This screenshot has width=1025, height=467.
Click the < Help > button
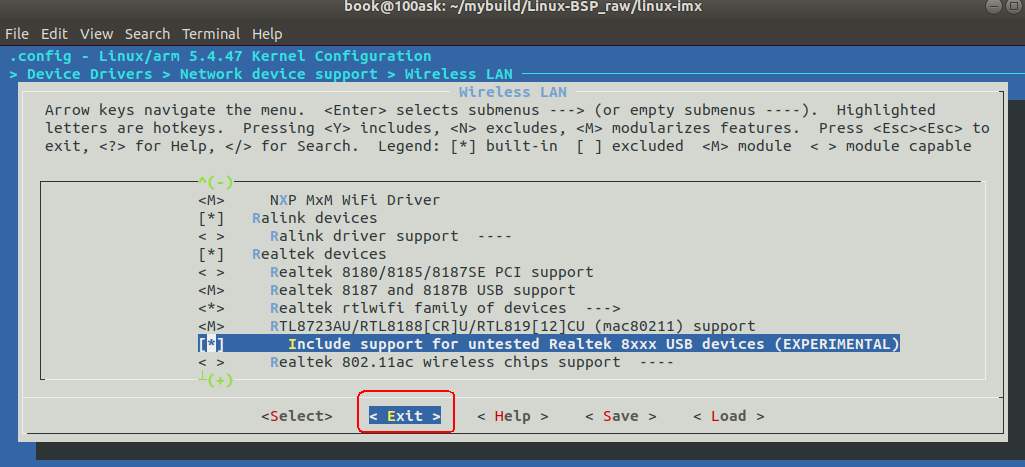pos(512,416)
